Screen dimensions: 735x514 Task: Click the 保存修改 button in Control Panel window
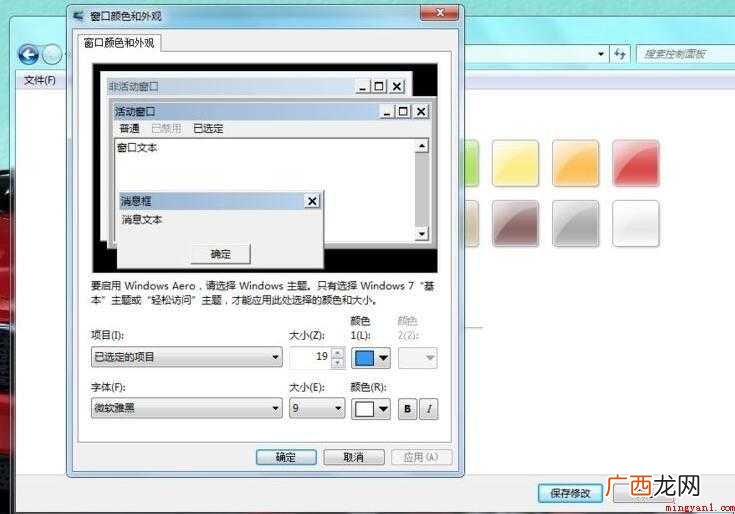pos(570,493)
